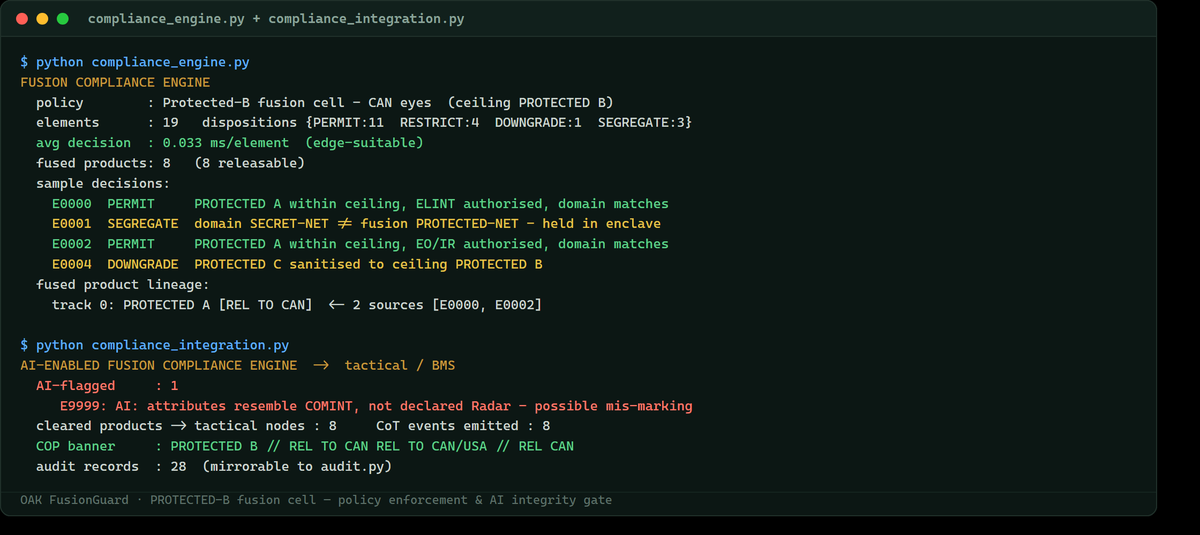Click the second command python compliance_integration.py
The height and width of the screenshot is (535, 1200).
tap(155, 345)
